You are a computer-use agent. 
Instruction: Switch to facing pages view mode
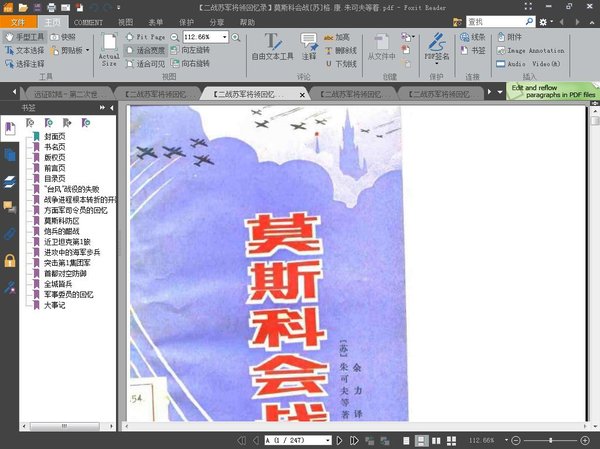tap(438, 440)
